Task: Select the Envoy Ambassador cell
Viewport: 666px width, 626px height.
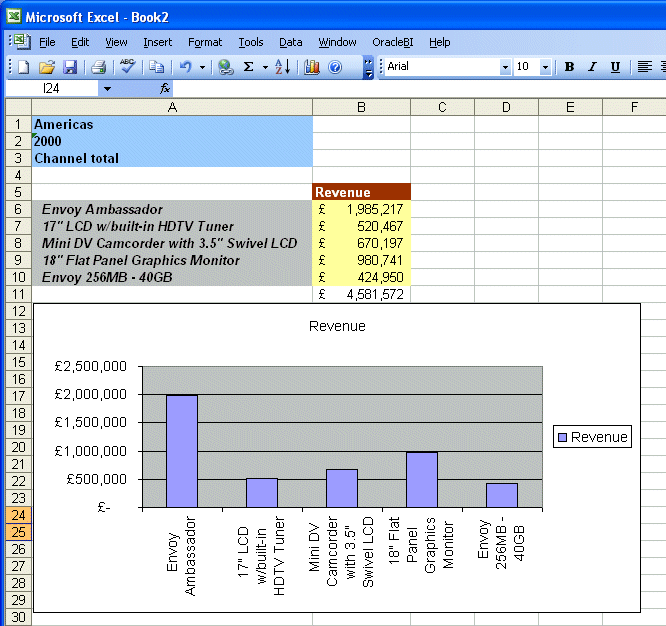Action: click(172, 209)
